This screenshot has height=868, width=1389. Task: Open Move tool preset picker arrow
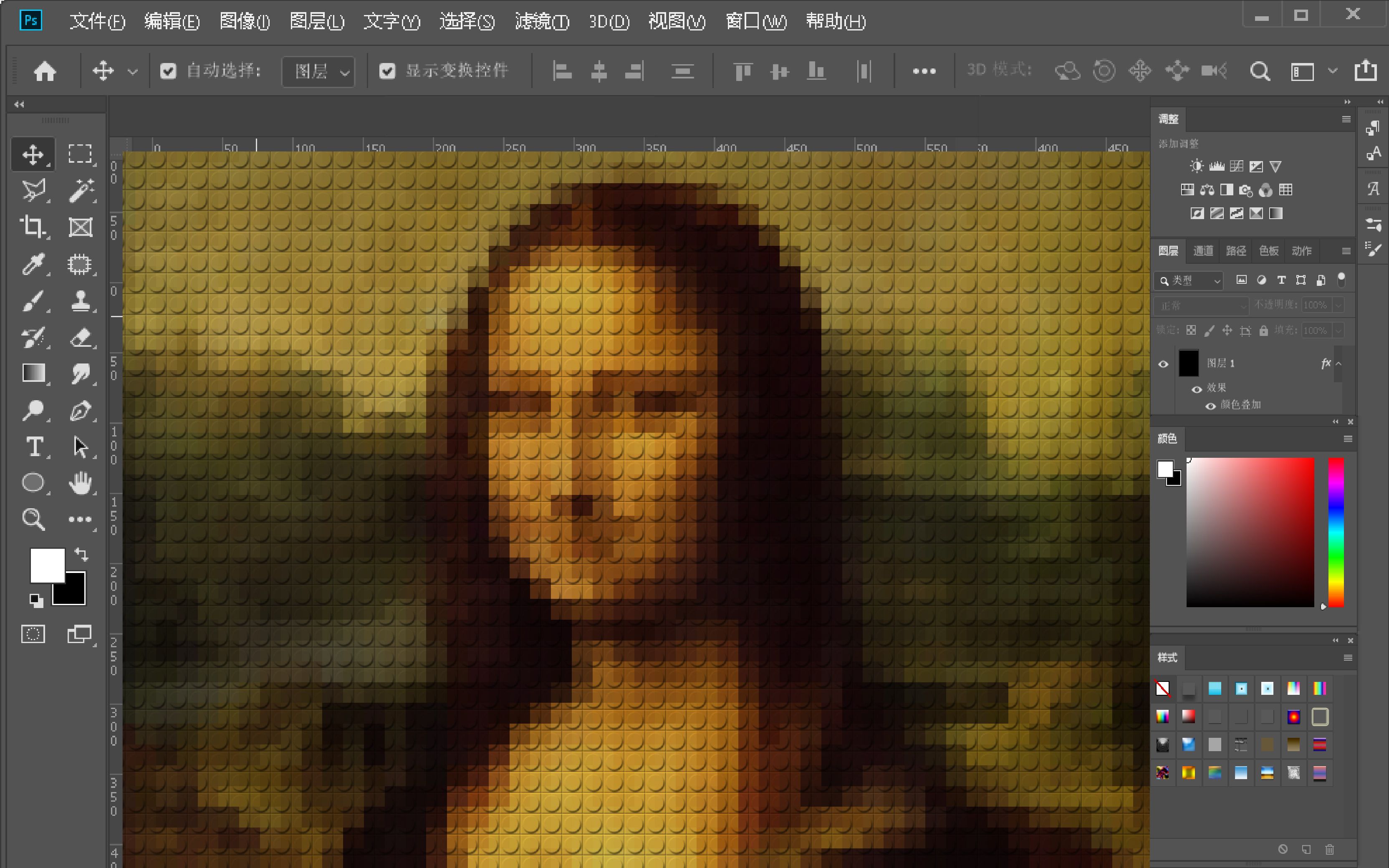(133, 72)
